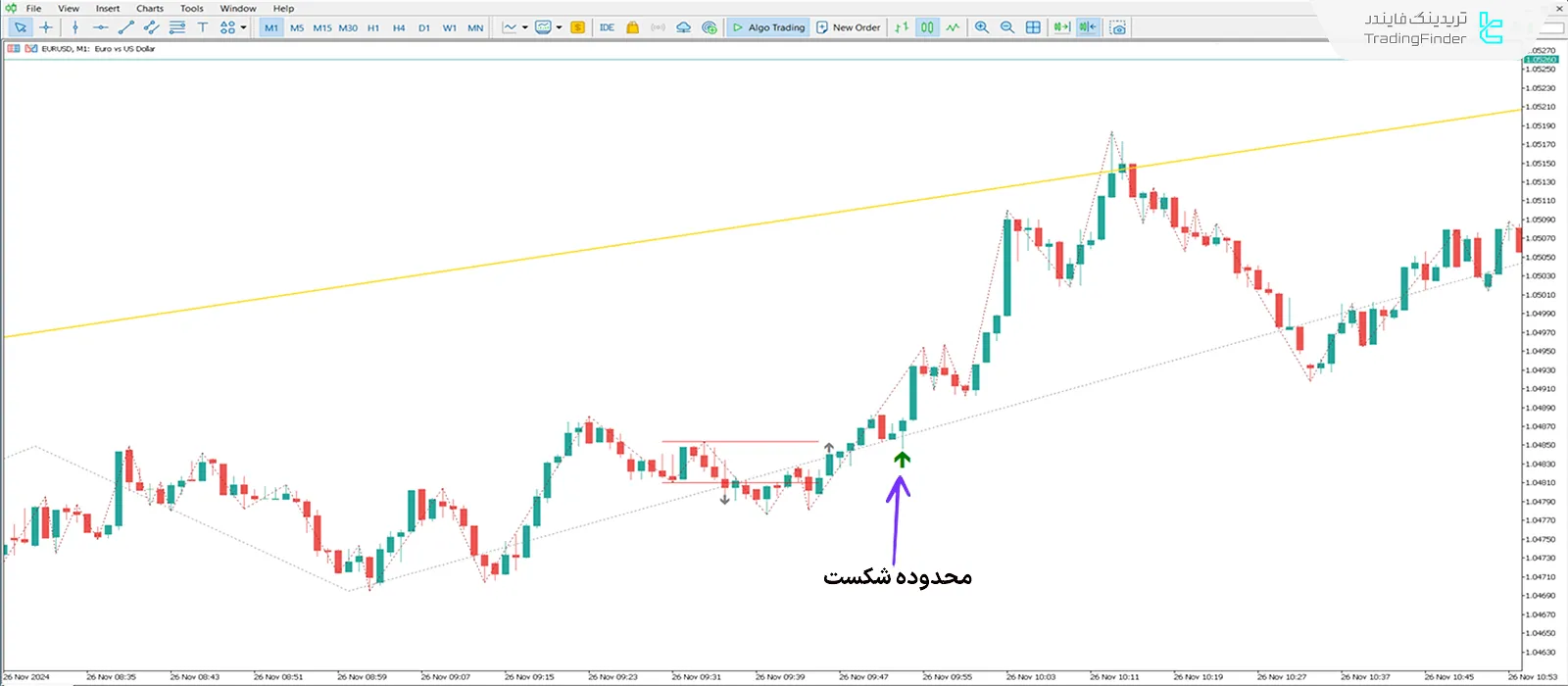Take a chart screenshot with camera icon
This screenshot has width=1568, height=686.
coord(1118,27)
